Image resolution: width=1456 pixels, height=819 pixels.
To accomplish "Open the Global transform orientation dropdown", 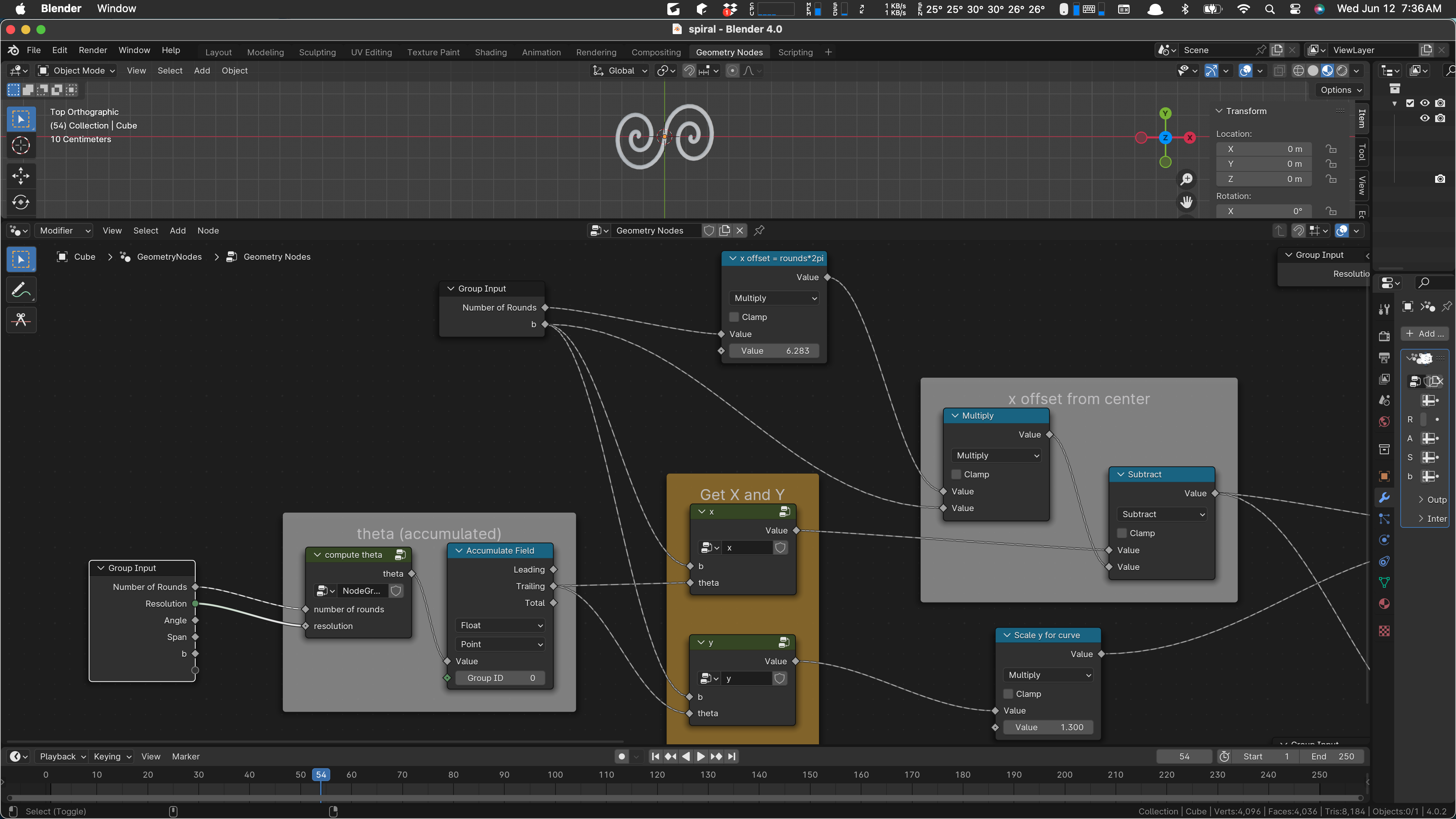I will point(620,71).
